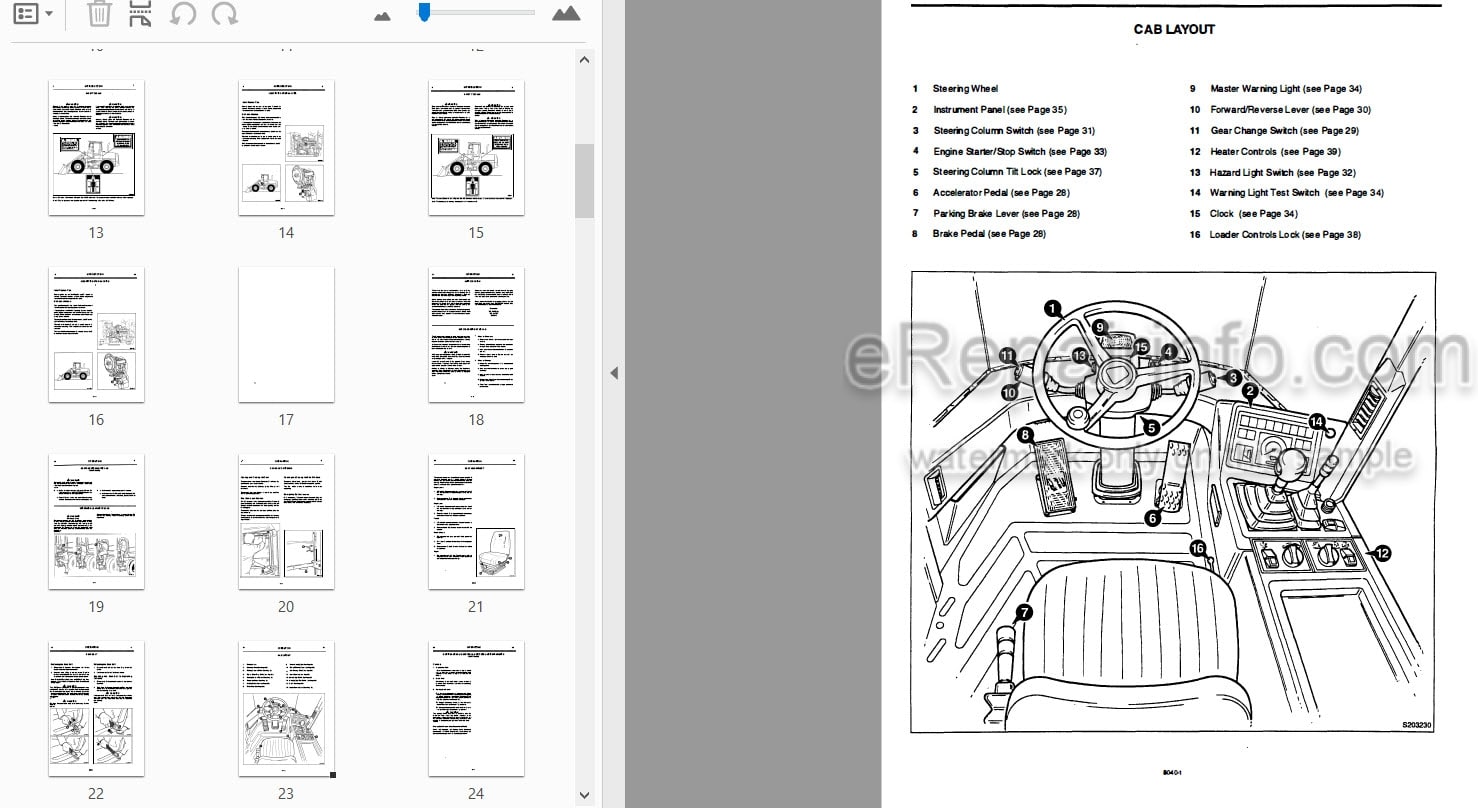Collapse the thumbnails pane with left arrow

click(614, 373)
